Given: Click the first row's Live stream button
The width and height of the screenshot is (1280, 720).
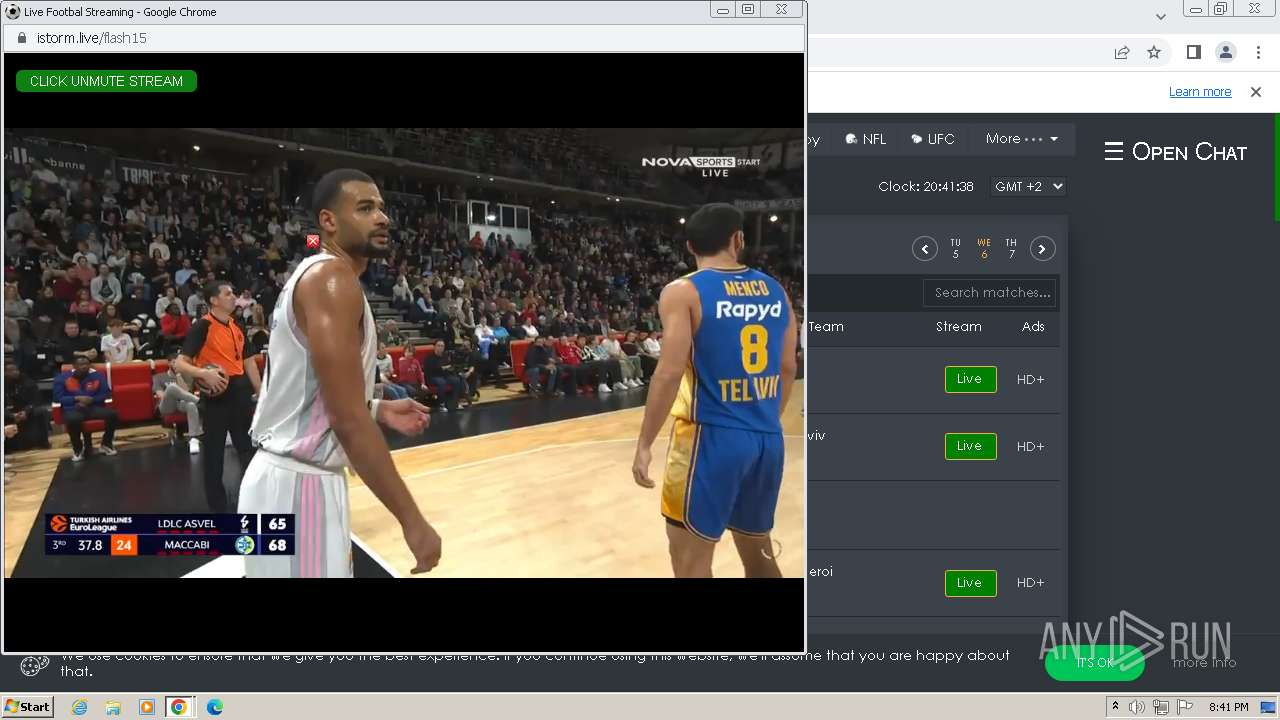Looking at the screenshot, I should point(970,379).
